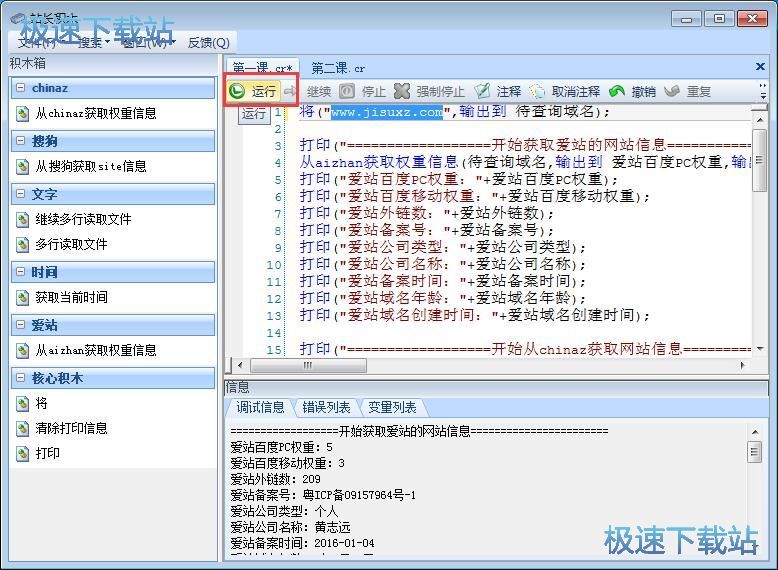Select 多行读取文件 block

coord(71,244)
